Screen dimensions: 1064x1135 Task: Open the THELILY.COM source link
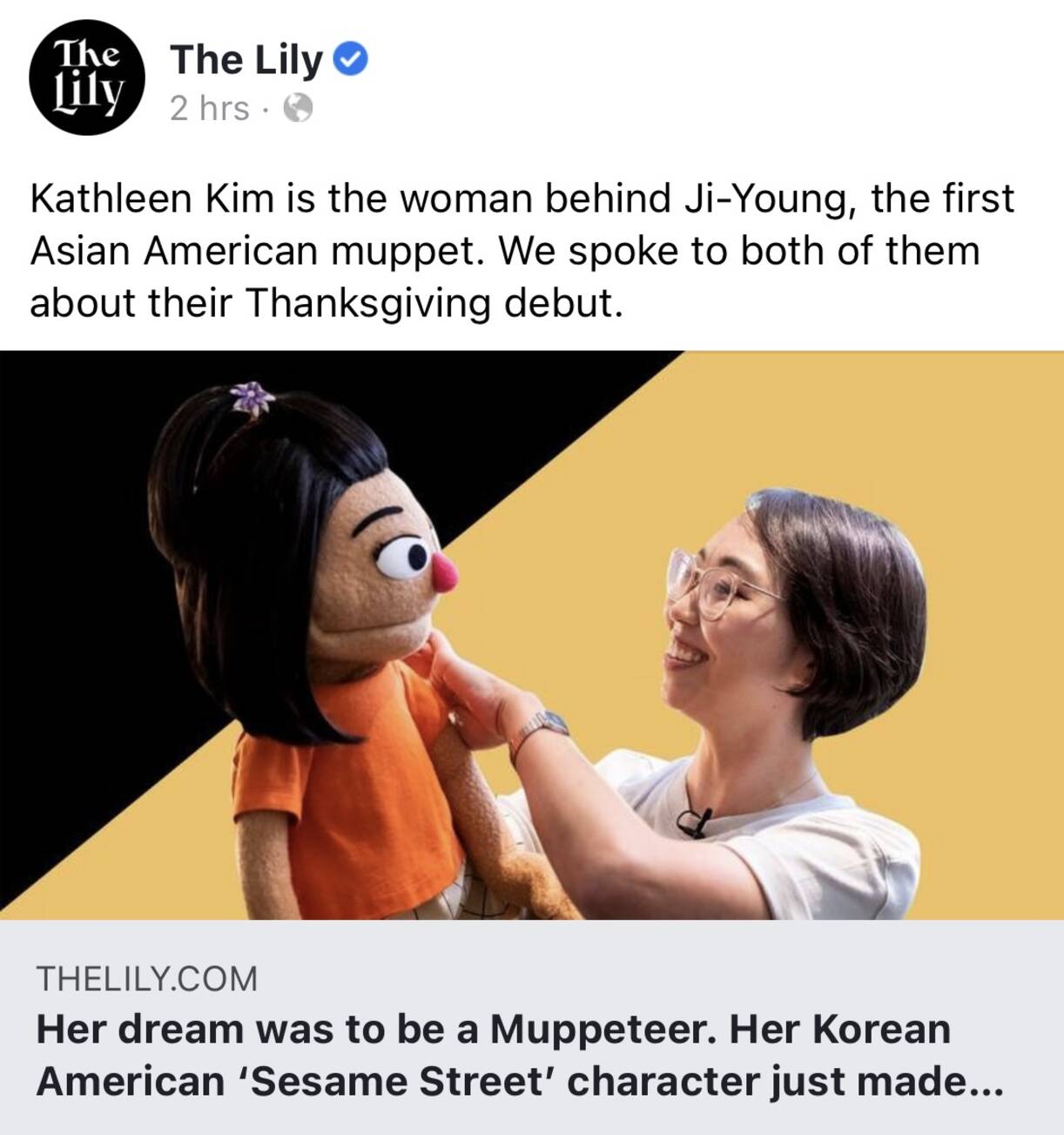click(x=146, y=978)
